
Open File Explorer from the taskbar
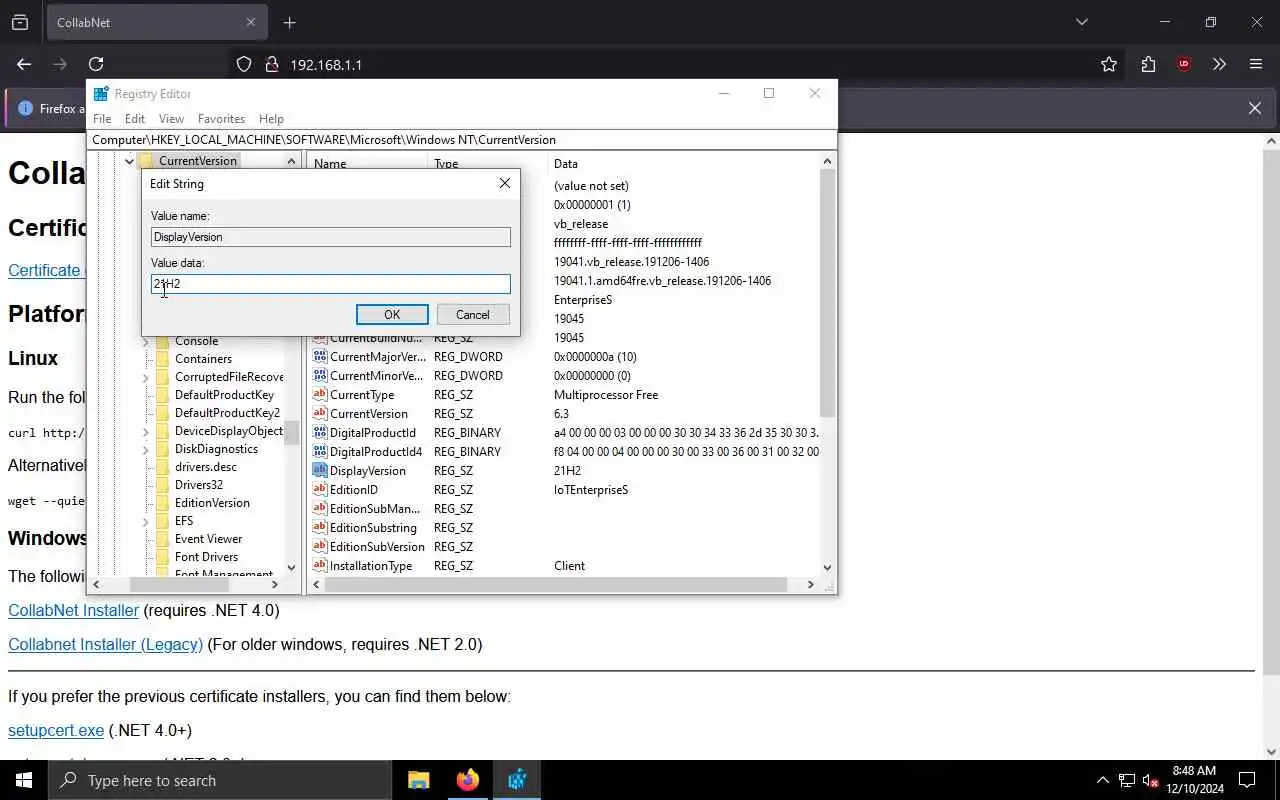(418, 780)
